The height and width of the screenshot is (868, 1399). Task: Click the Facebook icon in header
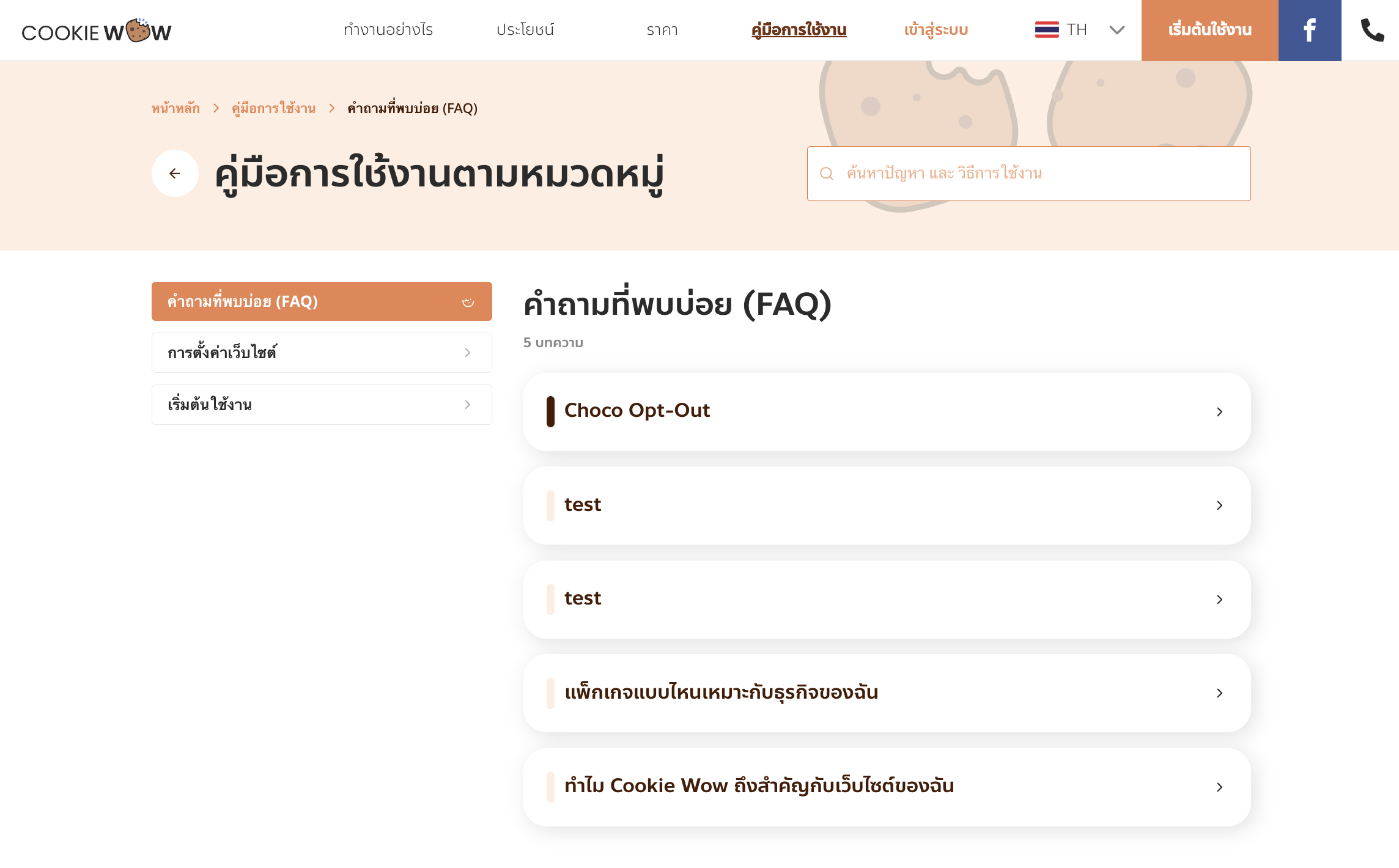tap(1309, 30)
